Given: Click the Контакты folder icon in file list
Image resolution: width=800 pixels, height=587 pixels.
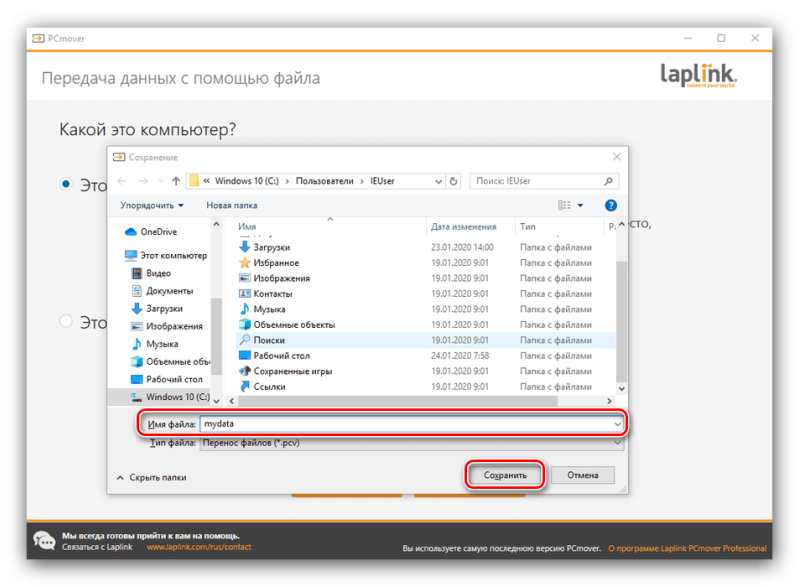Looking at the screenshot, I should pos(245,294).
